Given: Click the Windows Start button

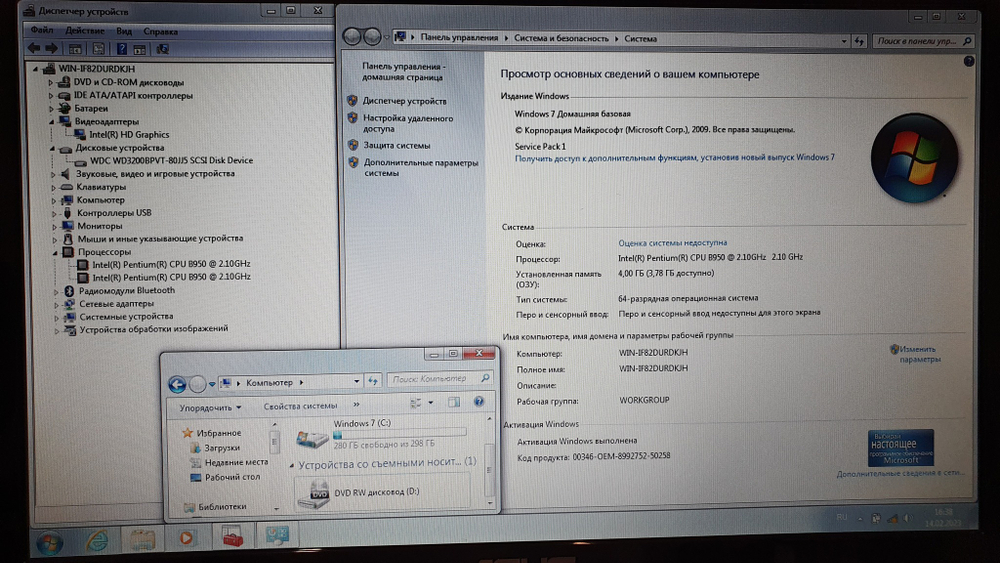Looking at the screenshot, I should 48,541.
